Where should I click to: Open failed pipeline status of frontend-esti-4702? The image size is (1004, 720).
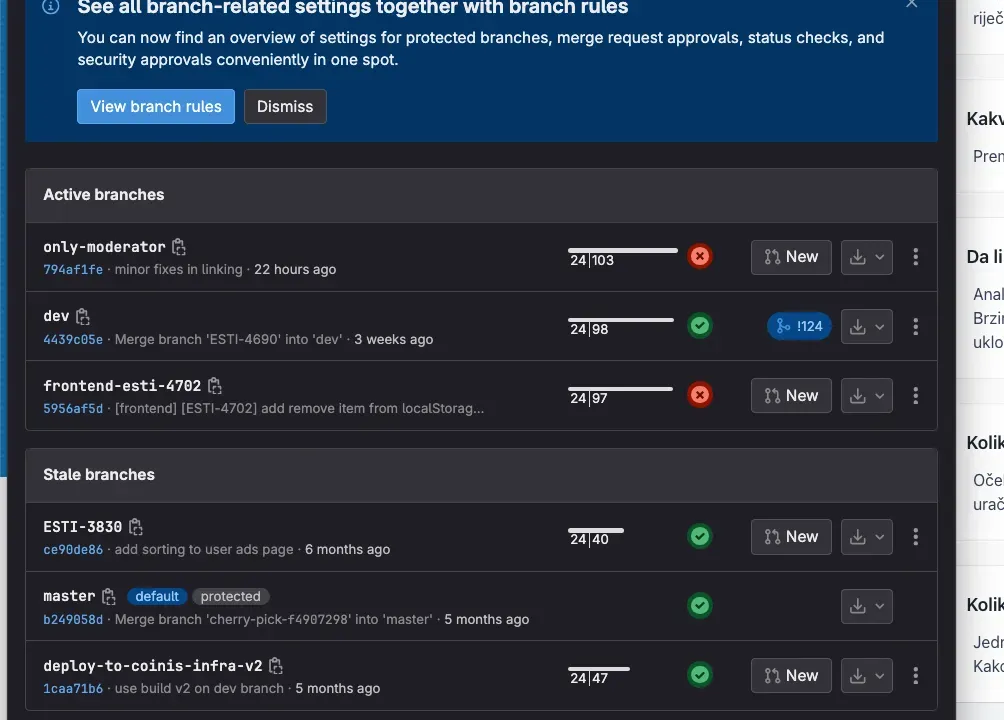point(700,396)
